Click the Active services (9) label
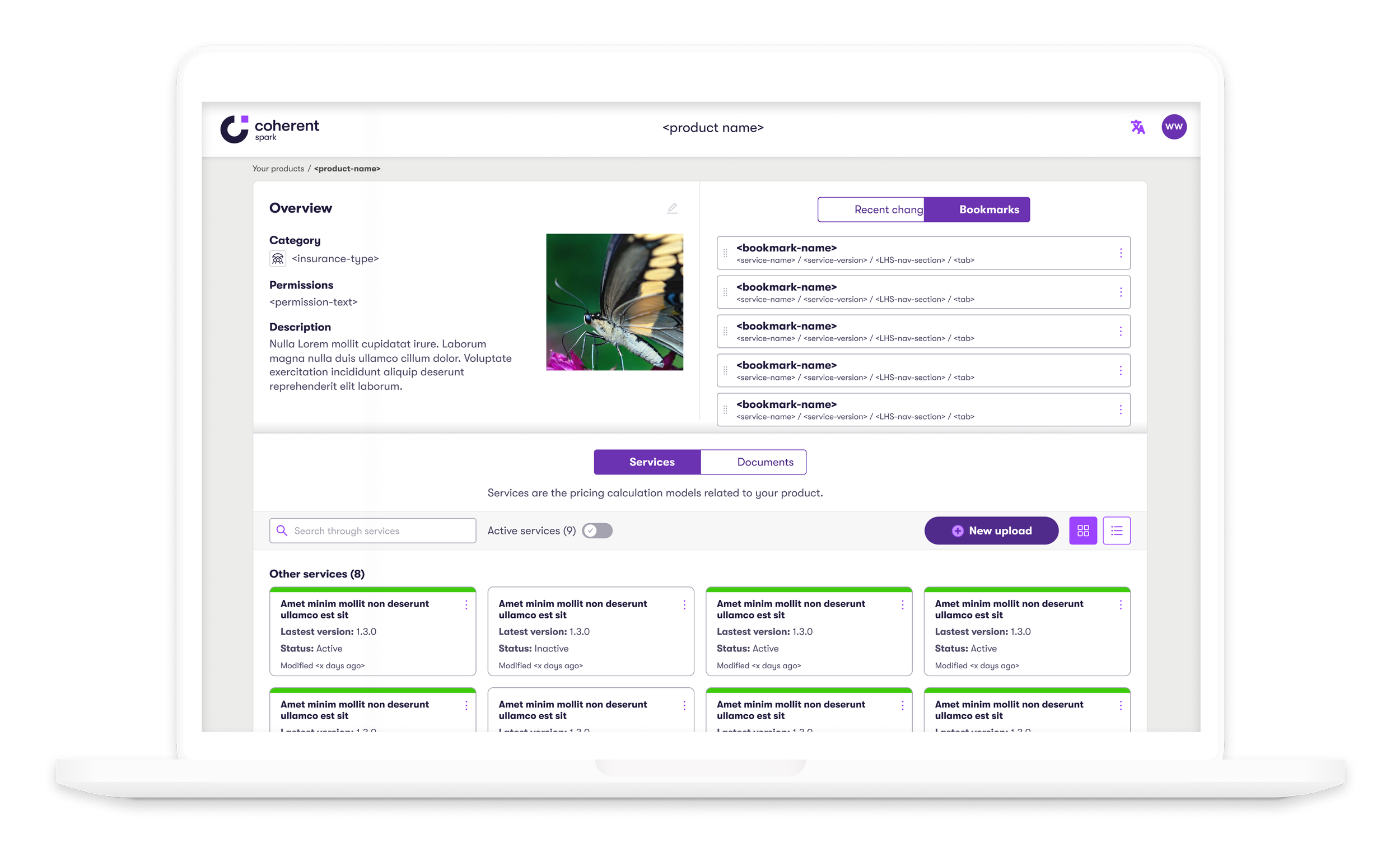1400x866 pixels. [531, 530]
